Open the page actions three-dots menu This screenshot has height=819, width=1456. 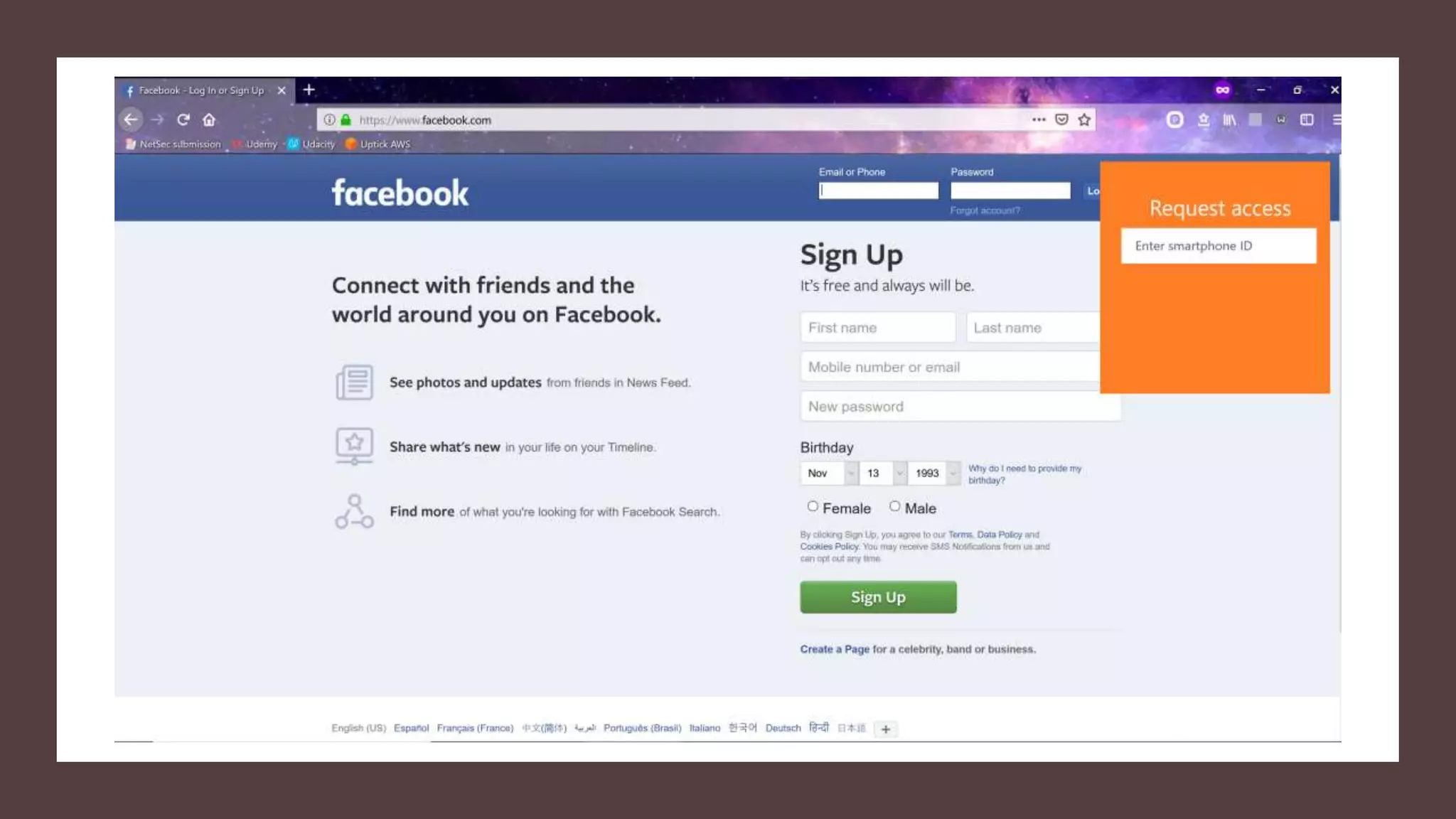(x=1039, y=119)
